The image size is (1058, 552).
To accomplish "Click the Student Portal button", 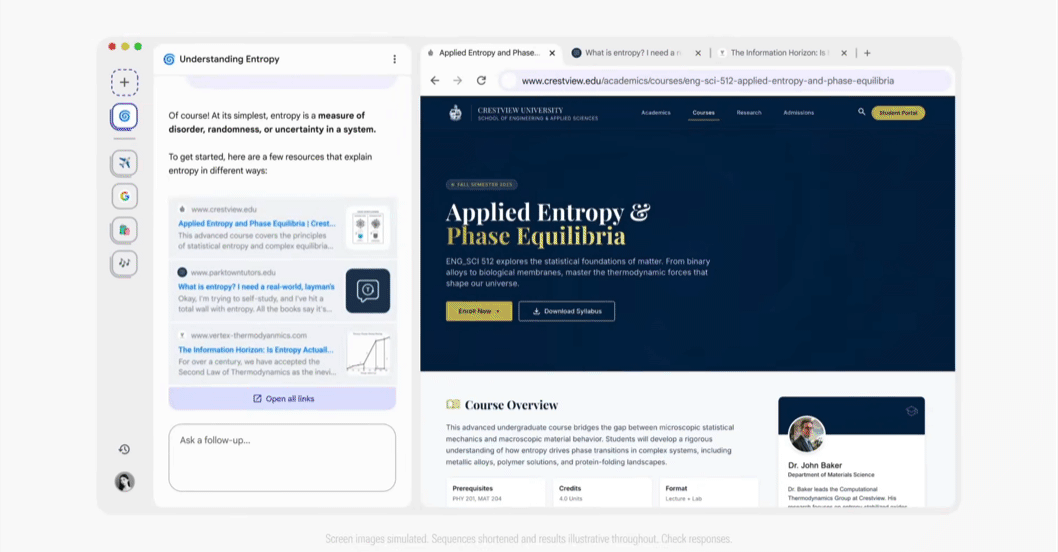I will [x=898, y=113].
